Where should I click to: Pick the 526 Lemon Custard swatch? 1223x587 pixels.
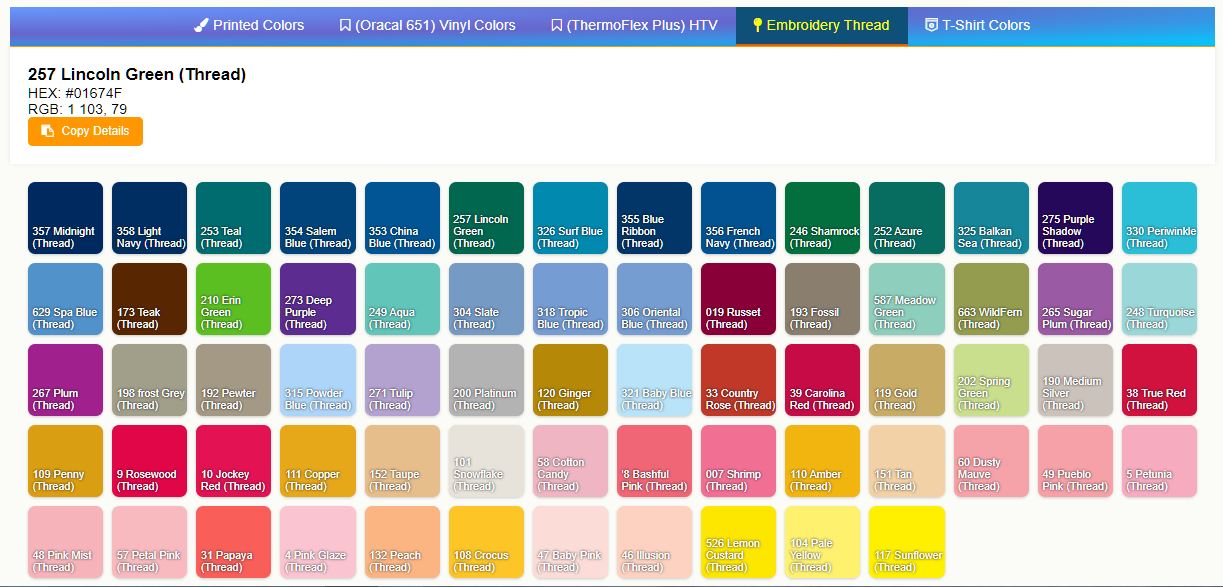[738, 541]
